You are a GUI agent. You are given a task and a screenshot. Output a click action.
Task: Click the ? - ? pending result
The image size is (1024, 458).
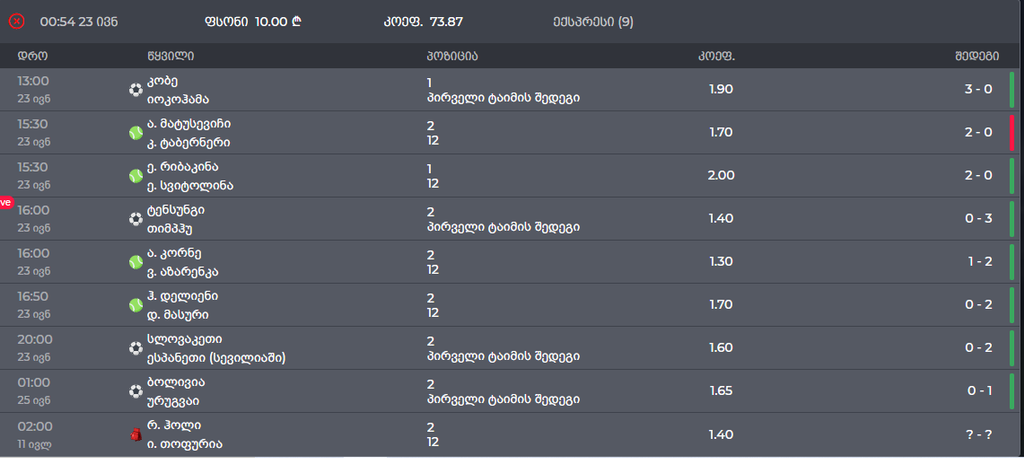(979, 434)
